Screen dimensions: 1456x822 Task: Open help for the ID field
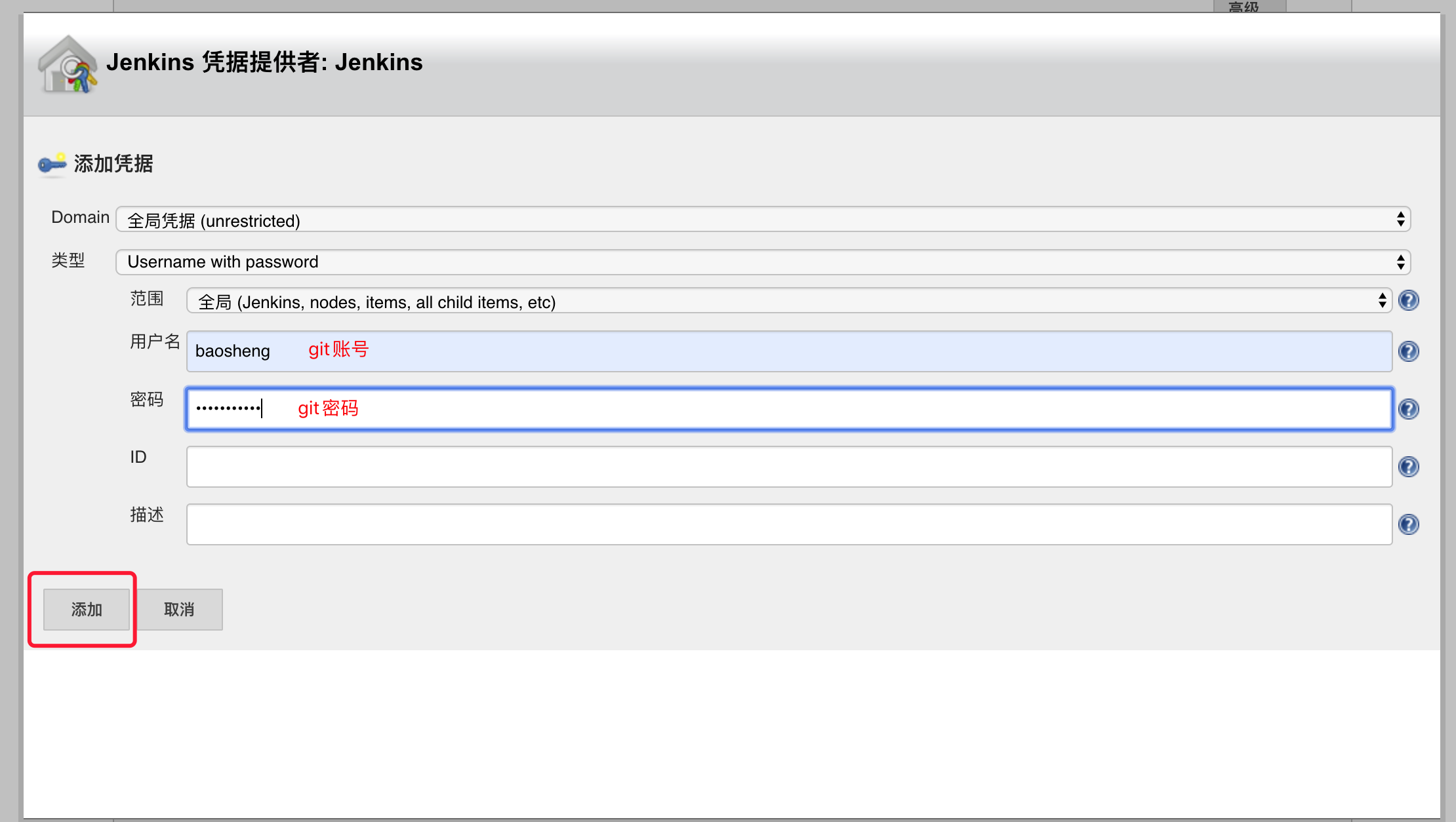click(x=1408, y=467)
